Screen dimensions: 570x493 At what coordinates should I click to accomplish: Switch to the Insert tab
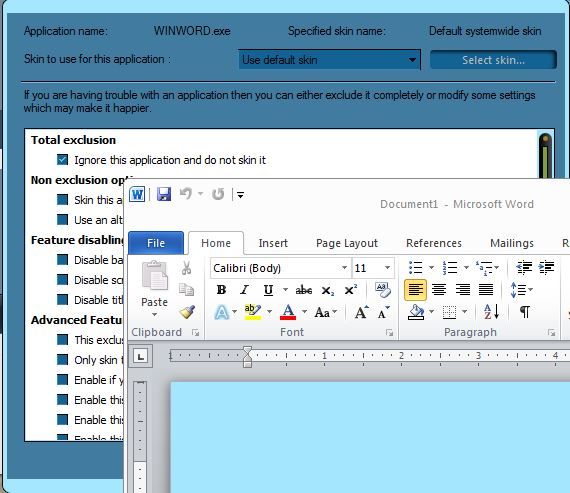pos(273,243)
